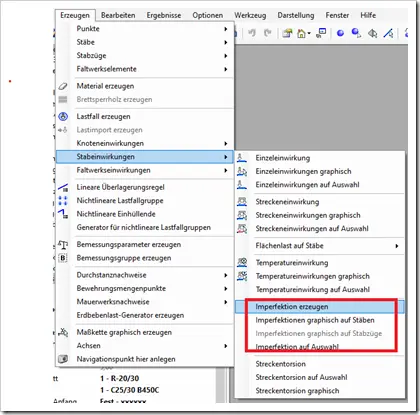Click the Temperatureinwirkung icon in the submenu

click(242, 263)
